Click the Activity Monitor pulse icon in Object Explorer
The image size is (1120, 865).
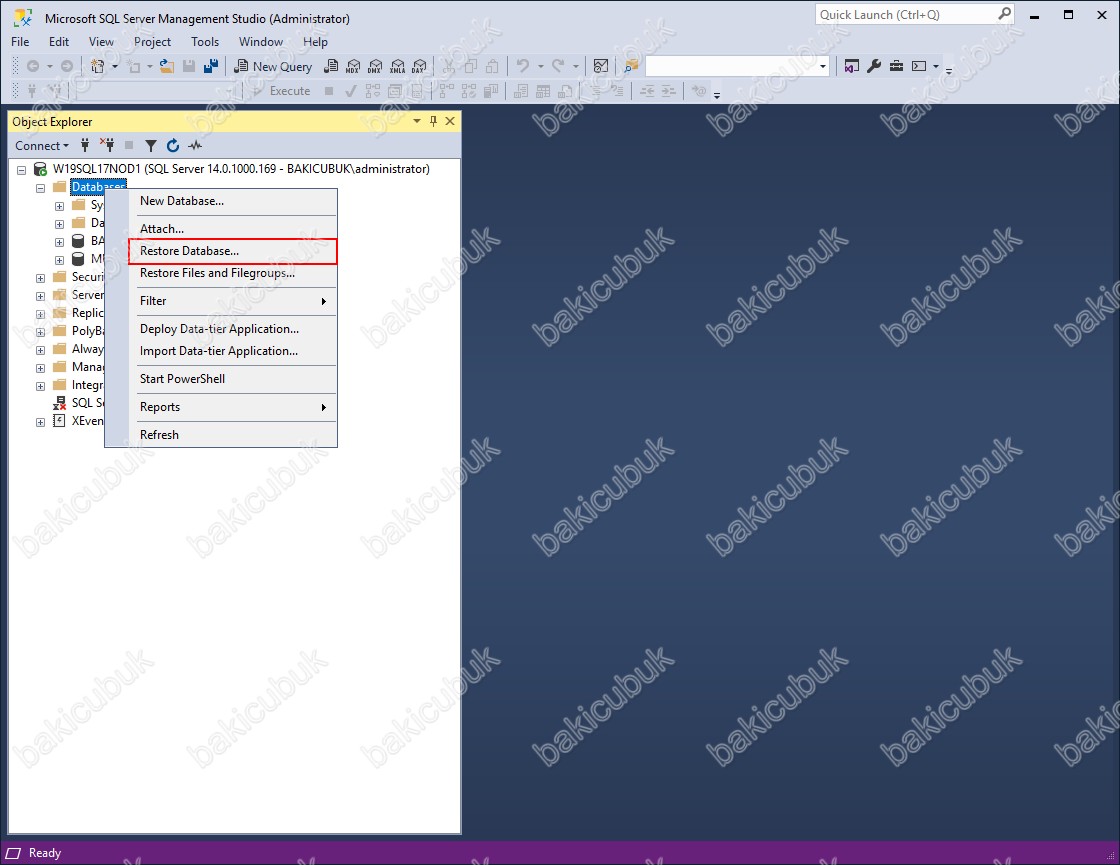[195, 146]
